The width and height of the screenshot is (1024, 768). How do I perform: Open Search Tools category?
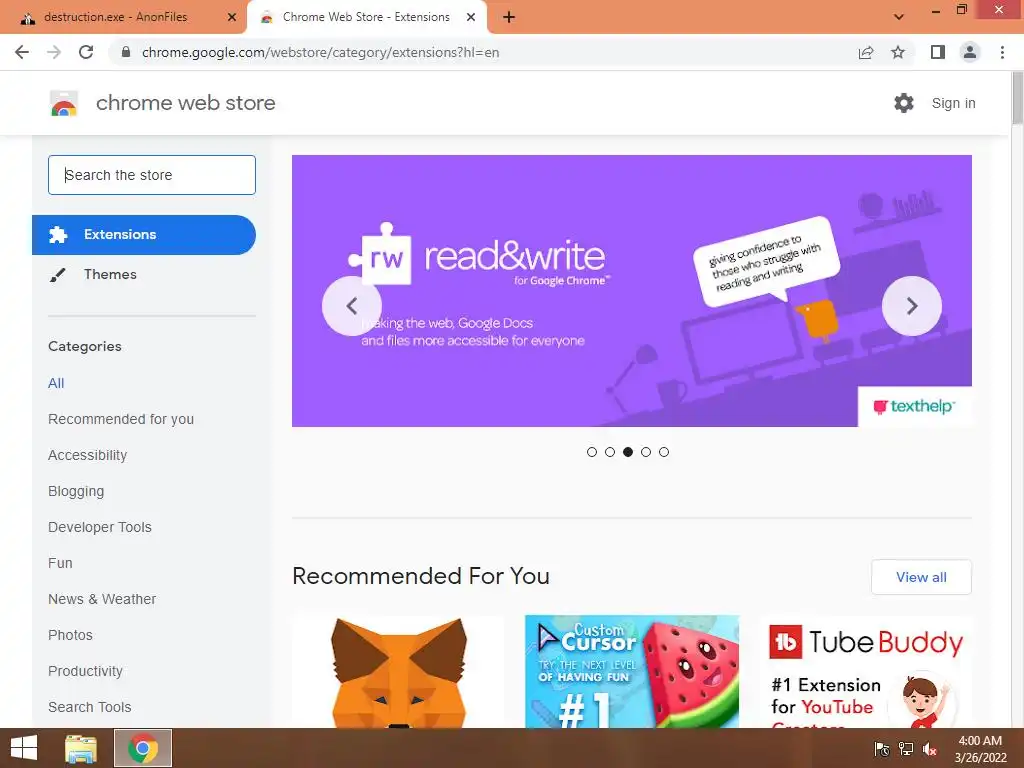[x=89, y=707]
